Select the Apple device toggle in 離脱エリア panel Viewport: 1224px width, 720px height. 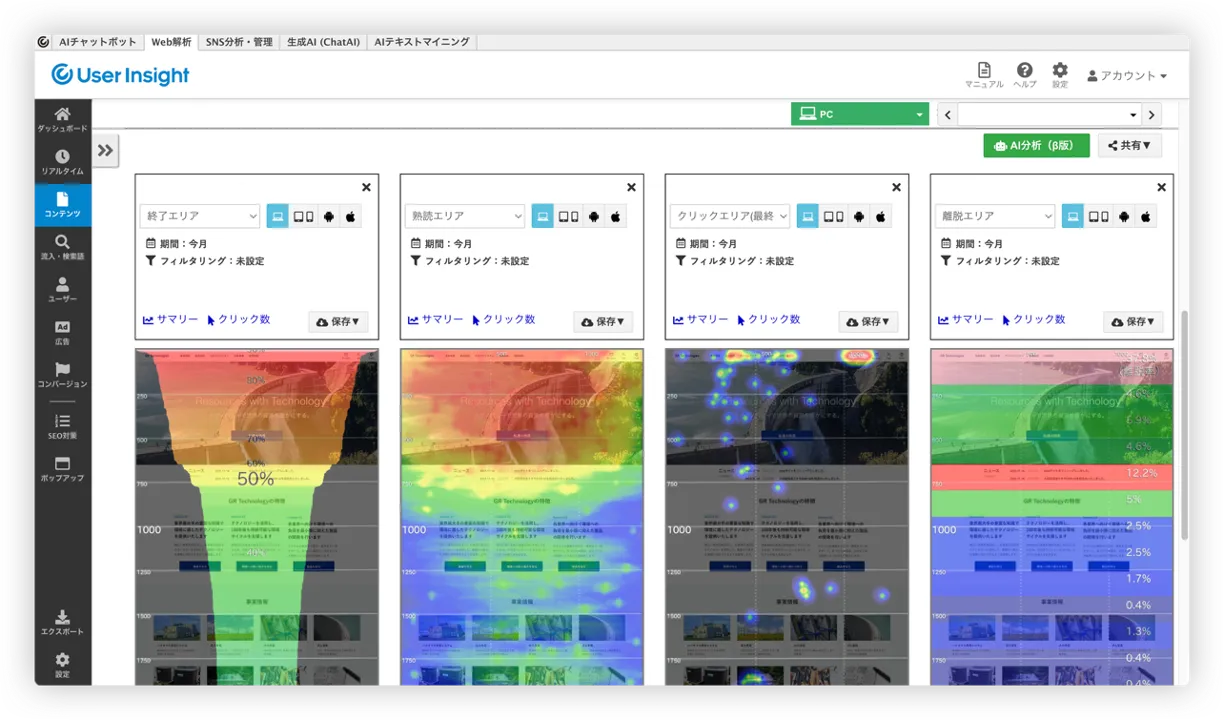(1146, 216)
